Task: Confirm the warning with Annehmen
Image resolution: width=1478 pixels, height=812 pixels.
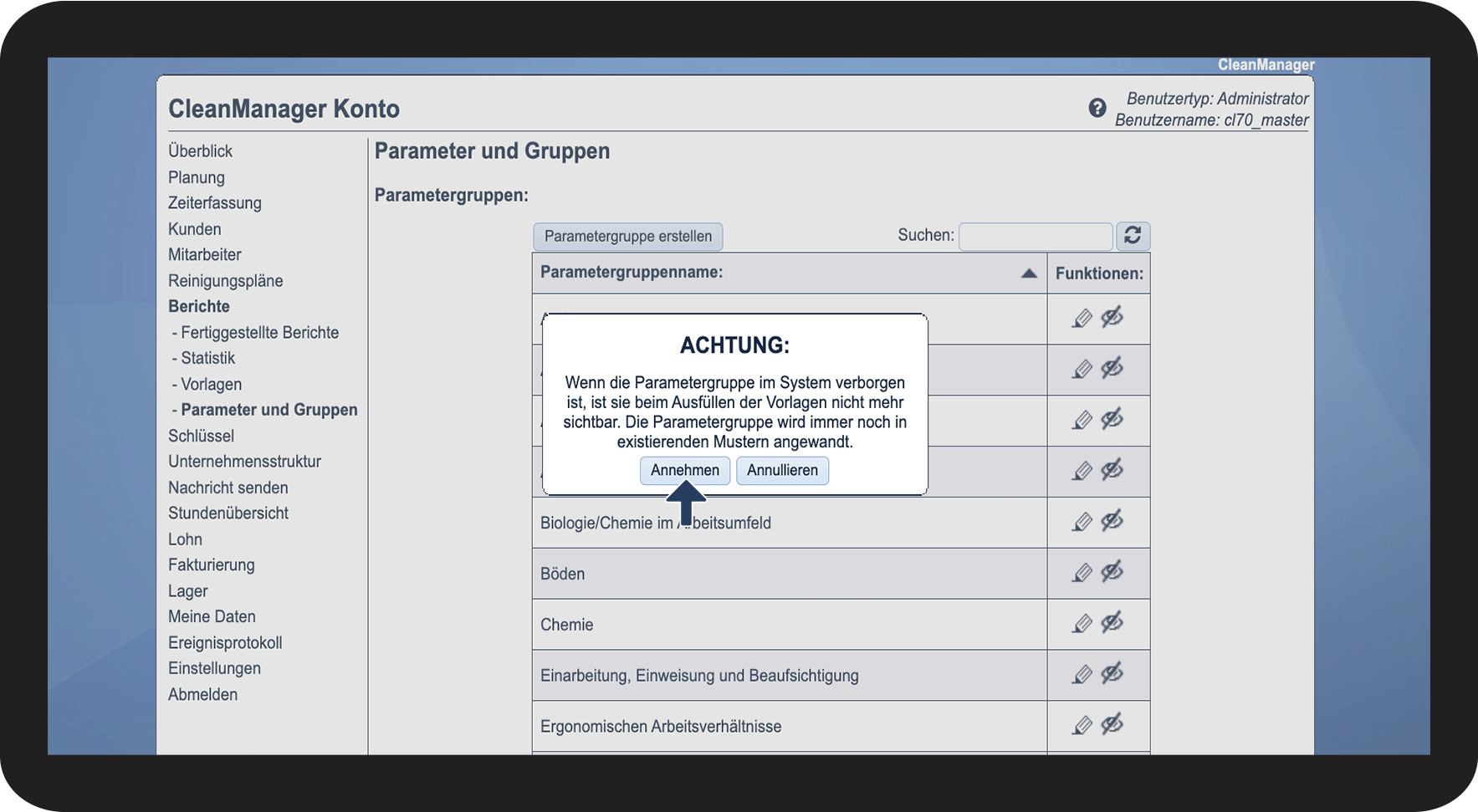Action: point(684,470)
